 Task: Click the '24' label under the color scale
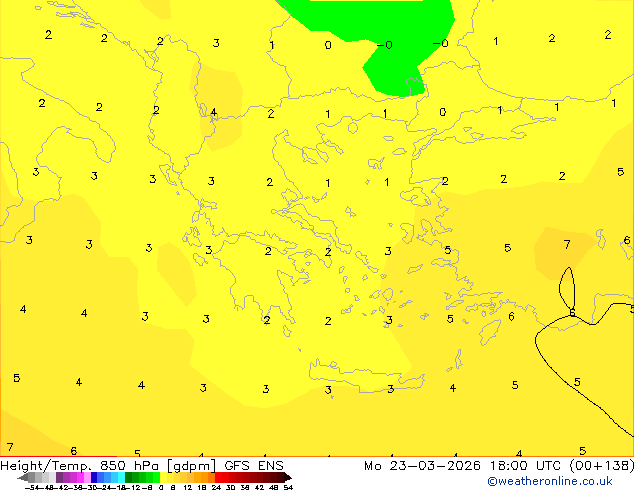click(x=216, y=487)
